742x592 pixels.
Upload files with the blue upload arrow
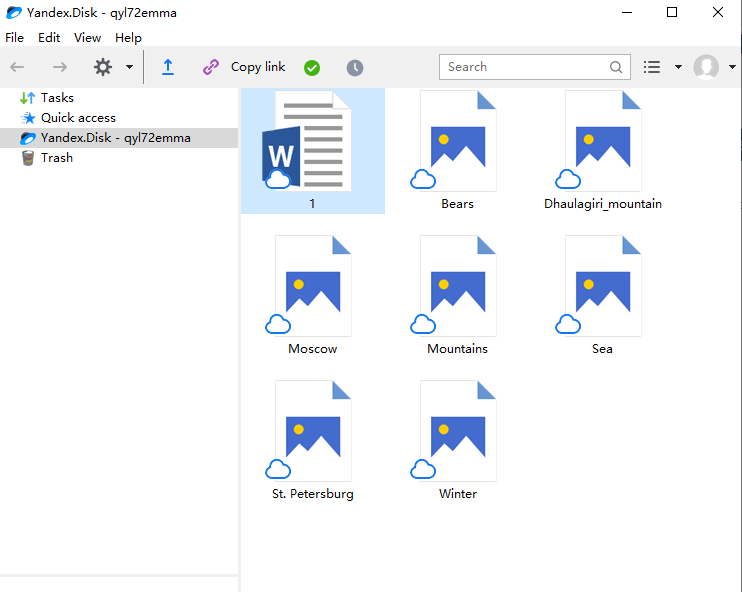pos(168,67)
